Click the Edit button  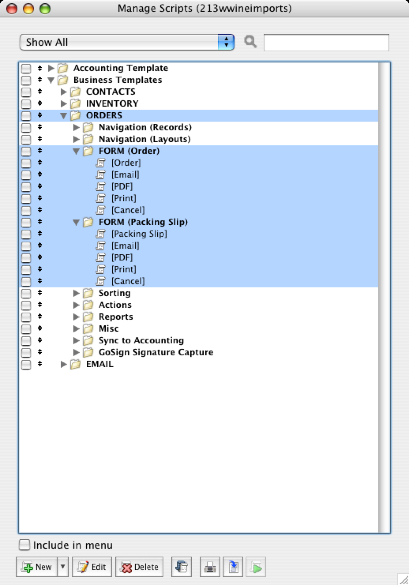pos(92,567)
